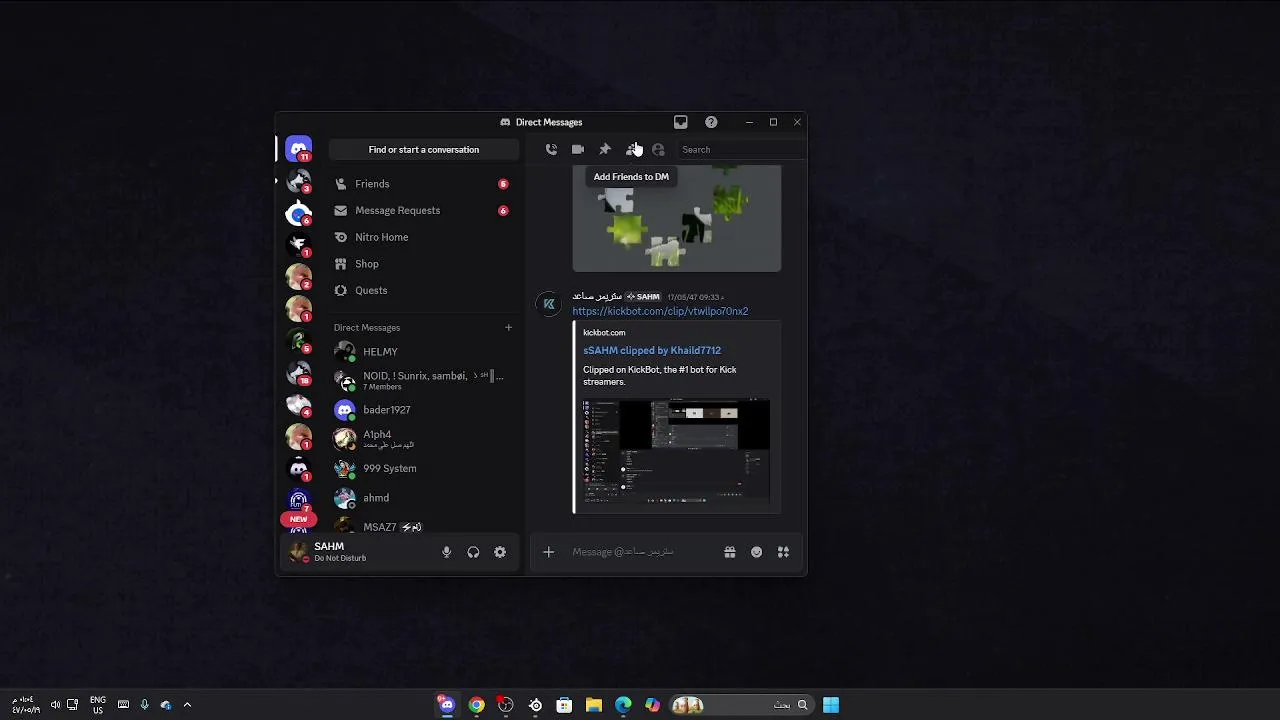Open the server icon with 5 badge
Viewport: 1280px width, 720px height.
click(299, 341)
